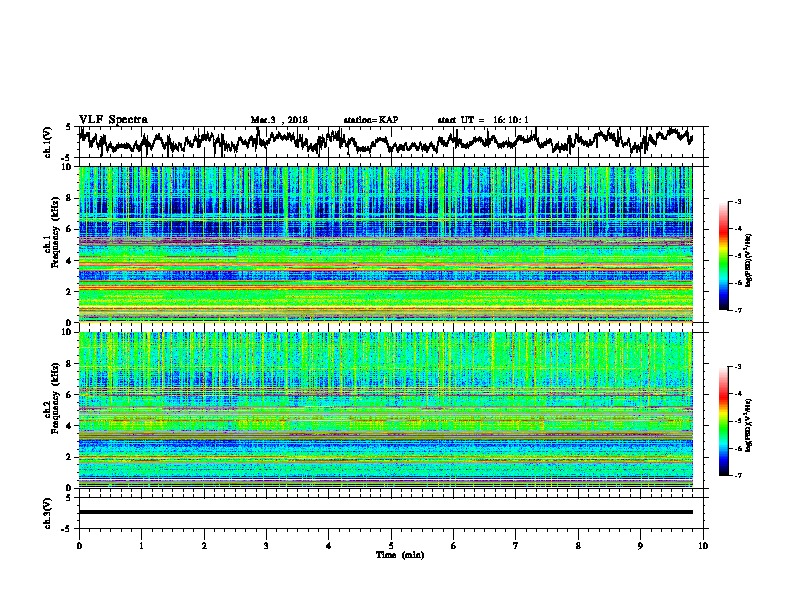The image size is (792, 612).
Task: Click the "6" tick on the time axis
Action: tap(454, 546)
